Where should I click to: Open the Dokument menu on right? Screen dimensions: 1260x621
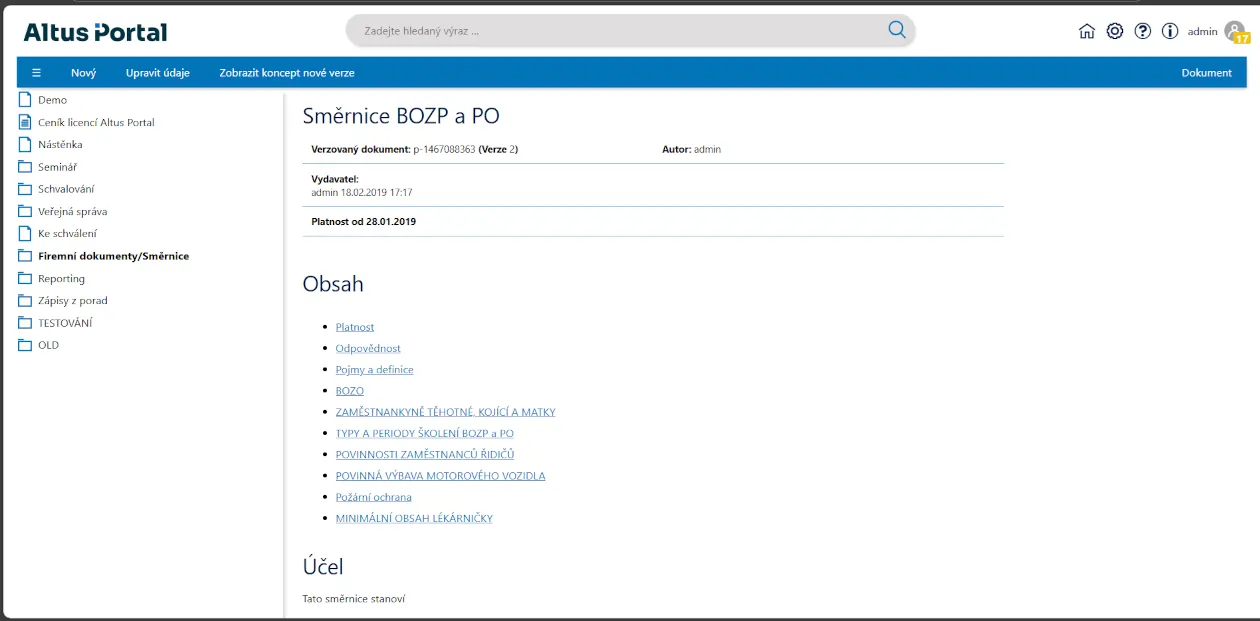[1206, 73]
